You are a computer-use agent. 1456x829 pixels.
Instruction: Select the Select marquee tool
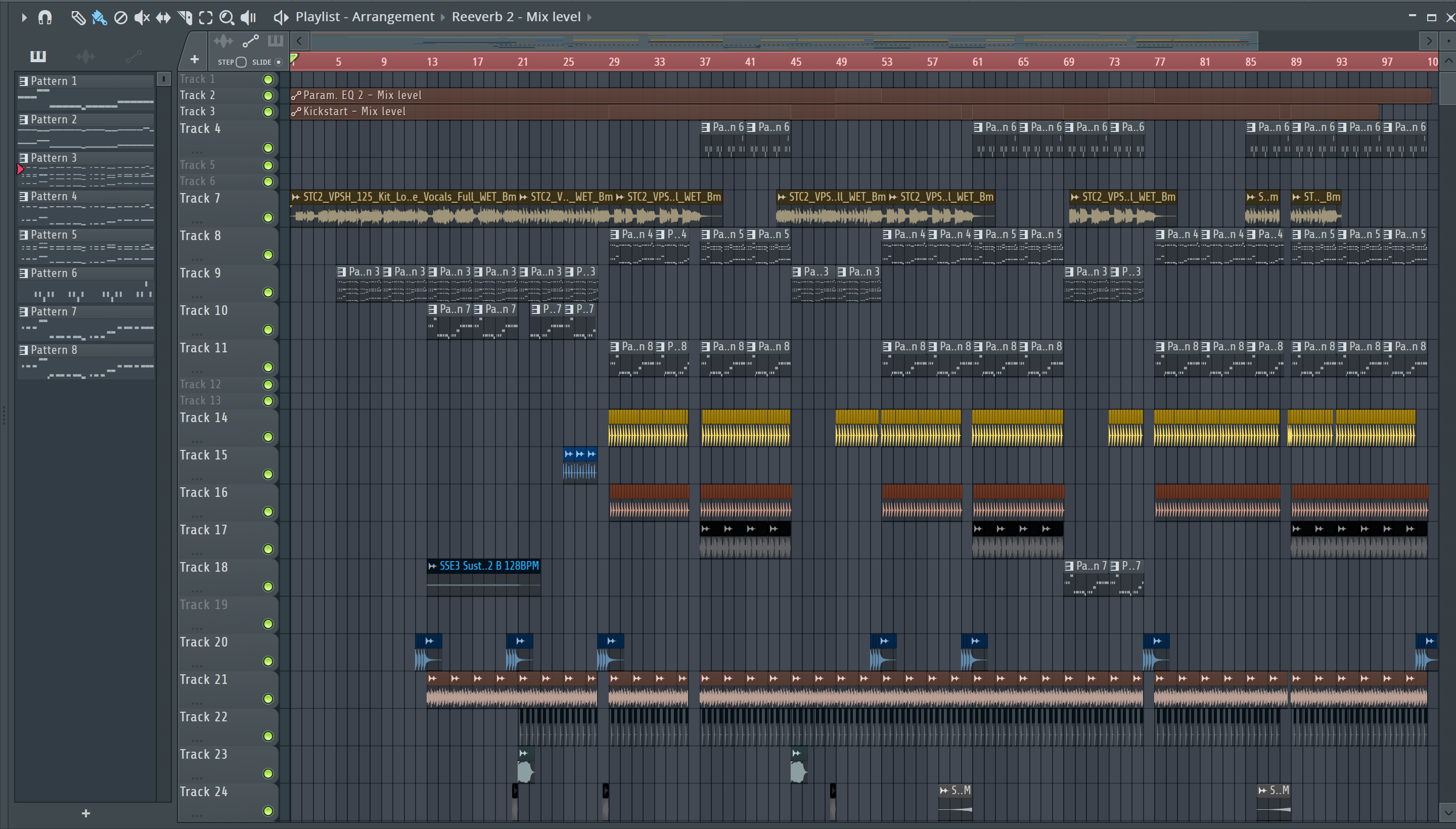click(x=206, y=18)
